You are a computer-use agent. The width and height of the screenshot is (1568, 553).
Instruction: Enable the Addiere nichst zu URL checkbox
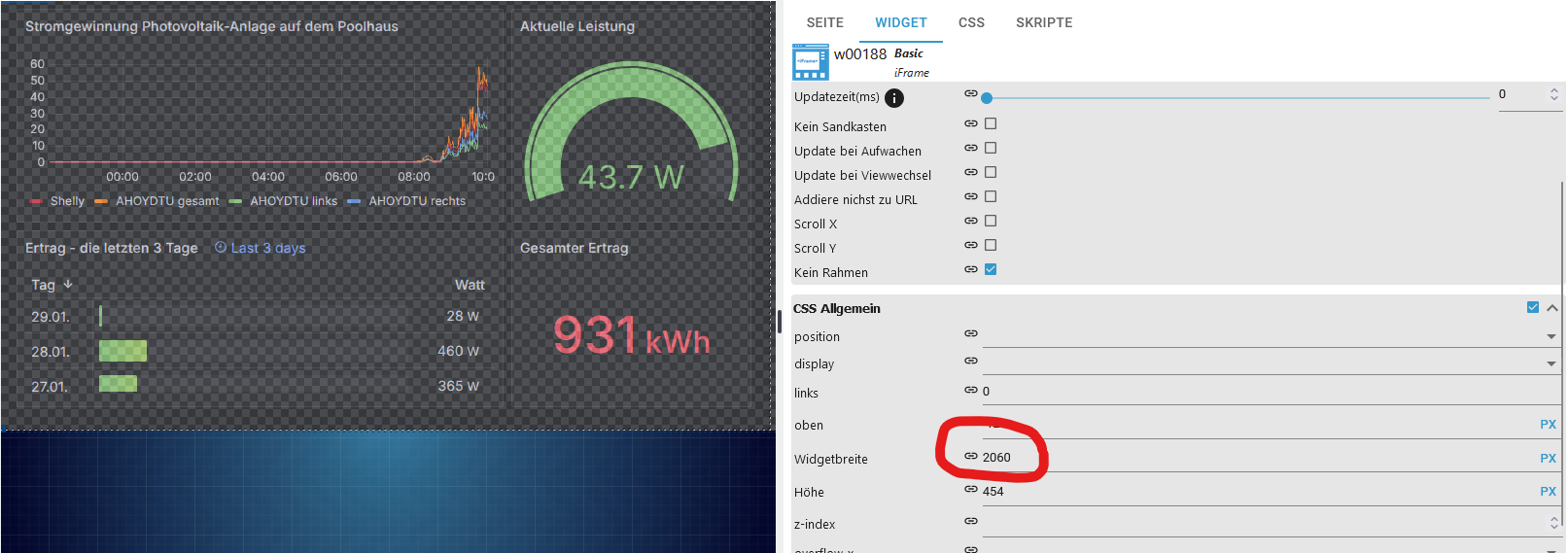[991, 196]
